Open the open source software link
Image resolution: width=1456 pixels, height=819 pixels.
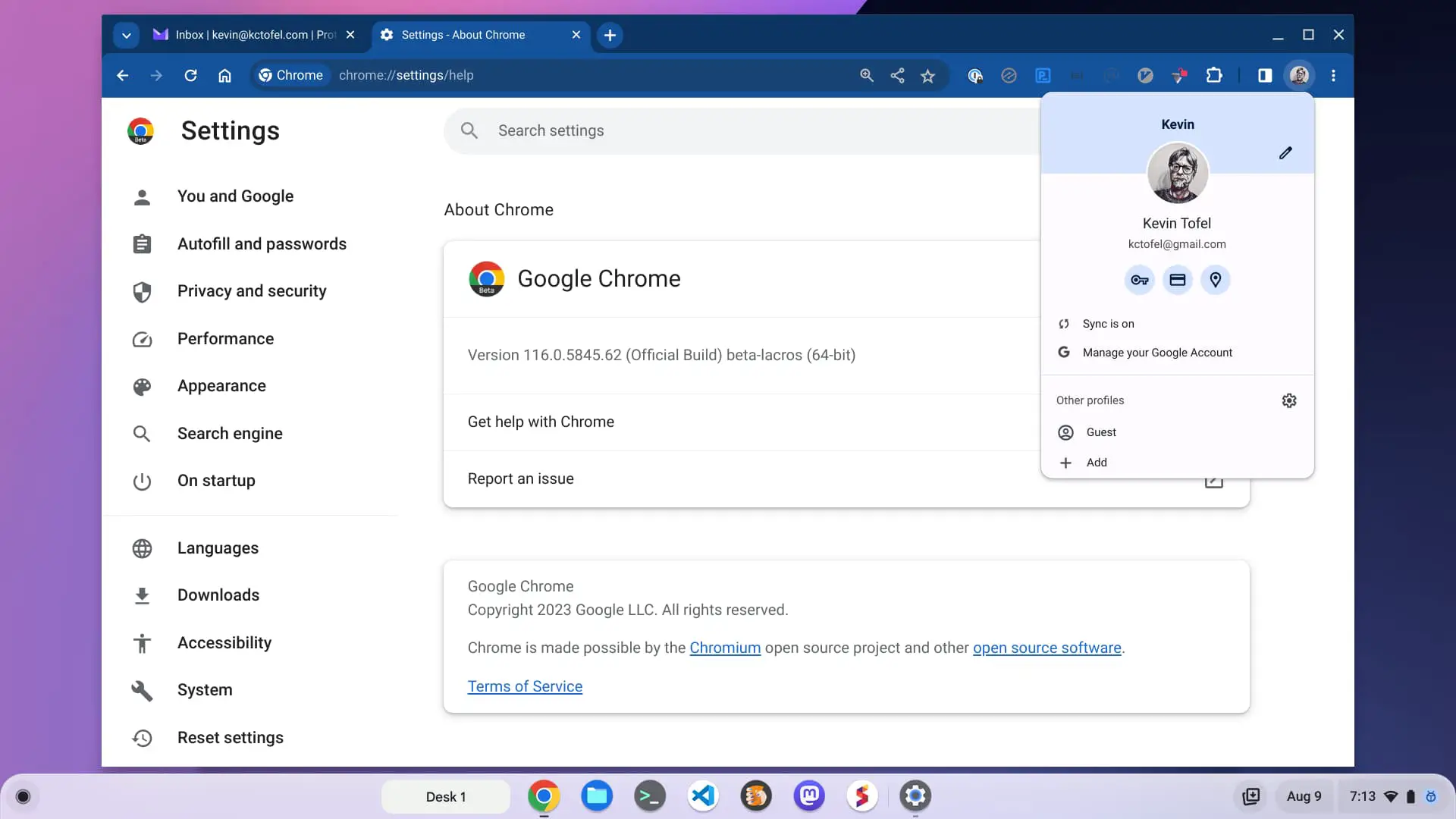[x=1046, y=648]
